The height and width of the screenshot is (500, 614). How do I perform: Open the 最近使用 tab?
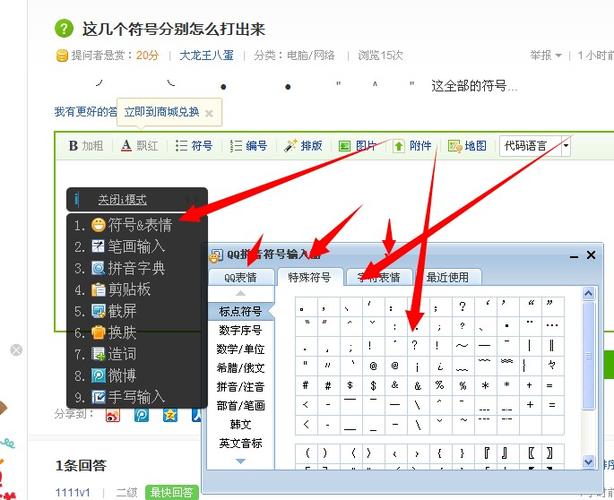tap(446, 278)
